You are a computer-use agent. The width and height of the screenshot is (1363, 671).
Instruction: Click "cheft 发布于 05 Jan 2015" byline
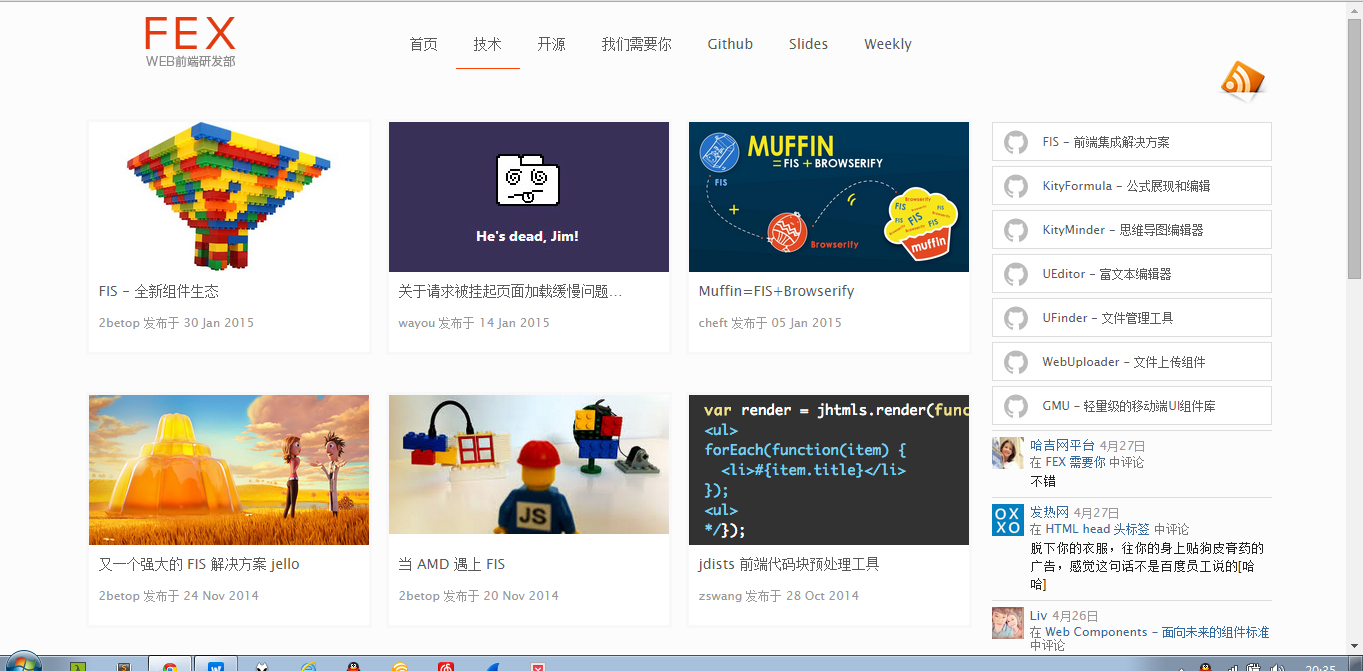(770, 323)
